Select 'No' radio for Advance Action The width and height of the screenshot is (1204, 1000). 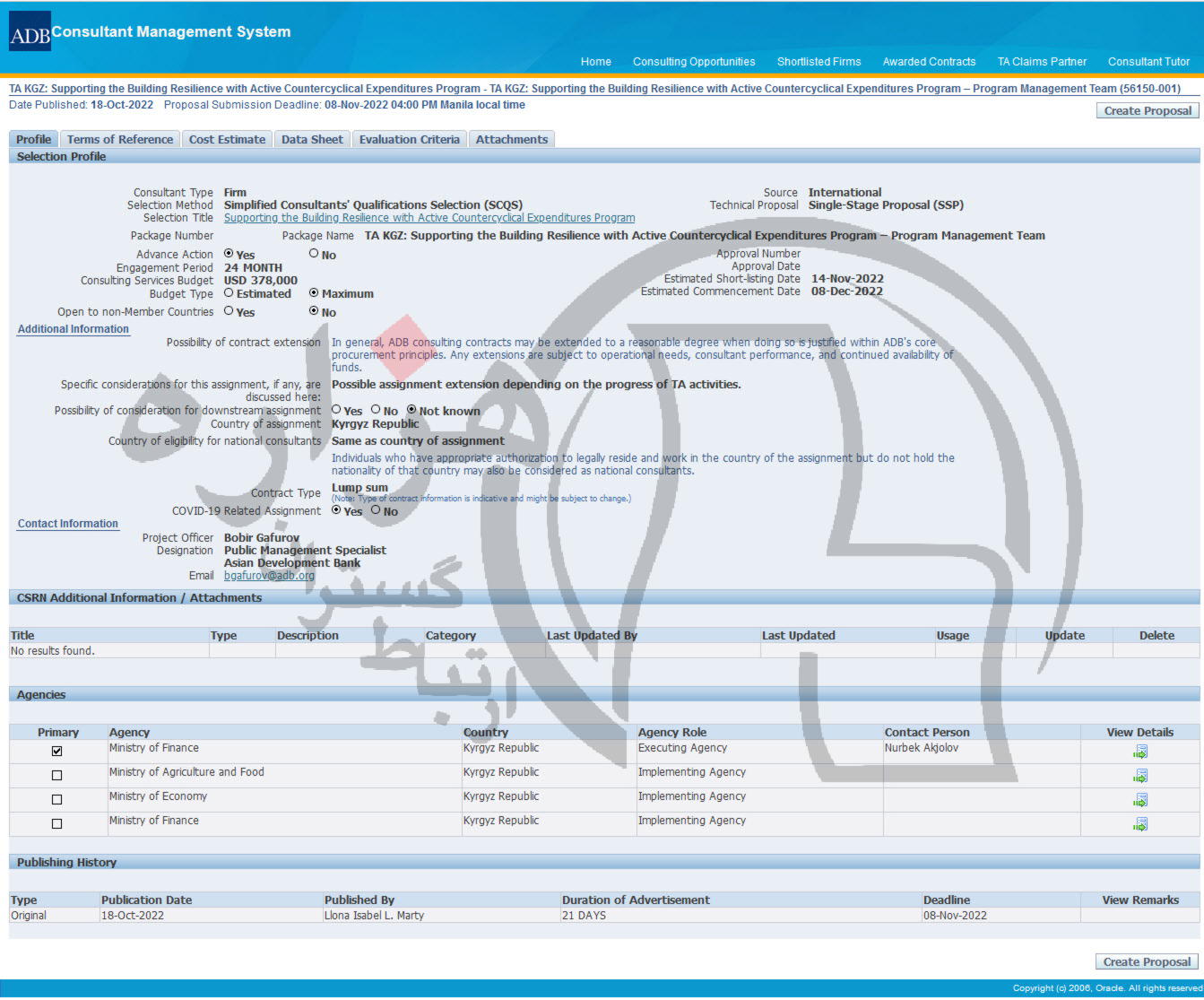[314, 254]
